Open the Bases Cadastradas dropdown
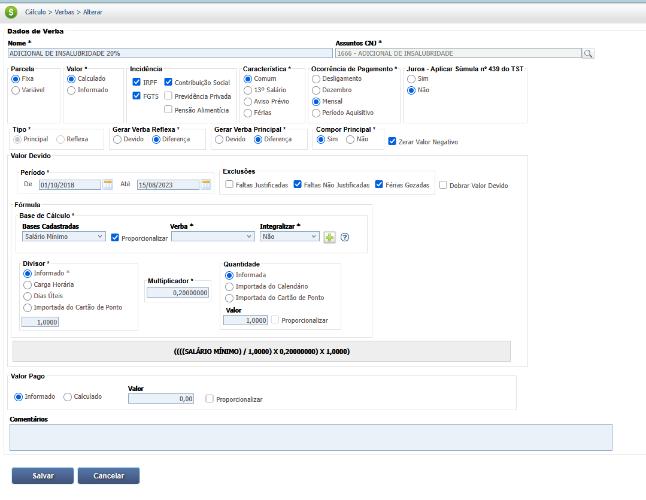This screenshot has width=646, height=500. coord(63,237)
